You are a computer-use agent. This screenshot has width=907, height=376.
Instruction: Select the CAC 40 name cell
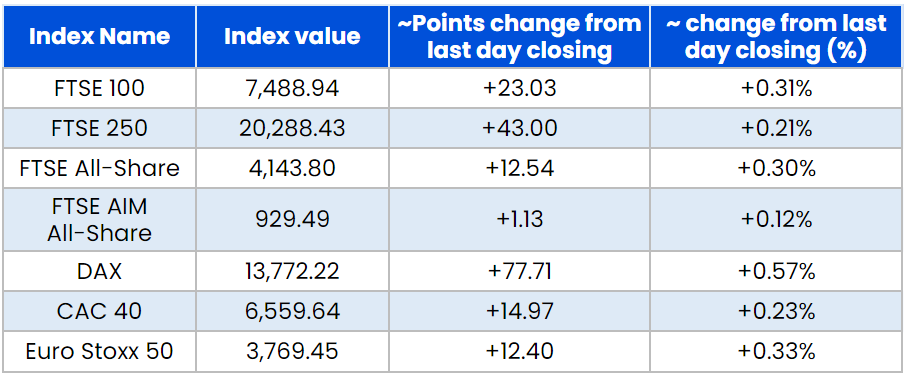click(x=99, y=311)
